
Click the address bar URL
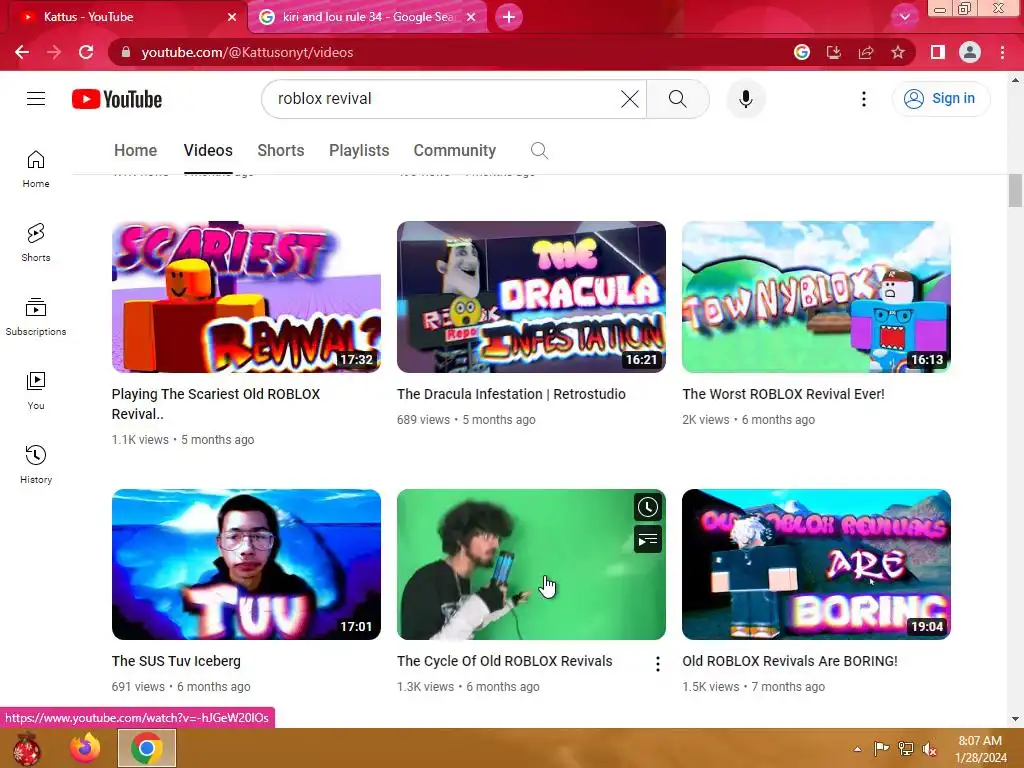(x=247, y=52)
